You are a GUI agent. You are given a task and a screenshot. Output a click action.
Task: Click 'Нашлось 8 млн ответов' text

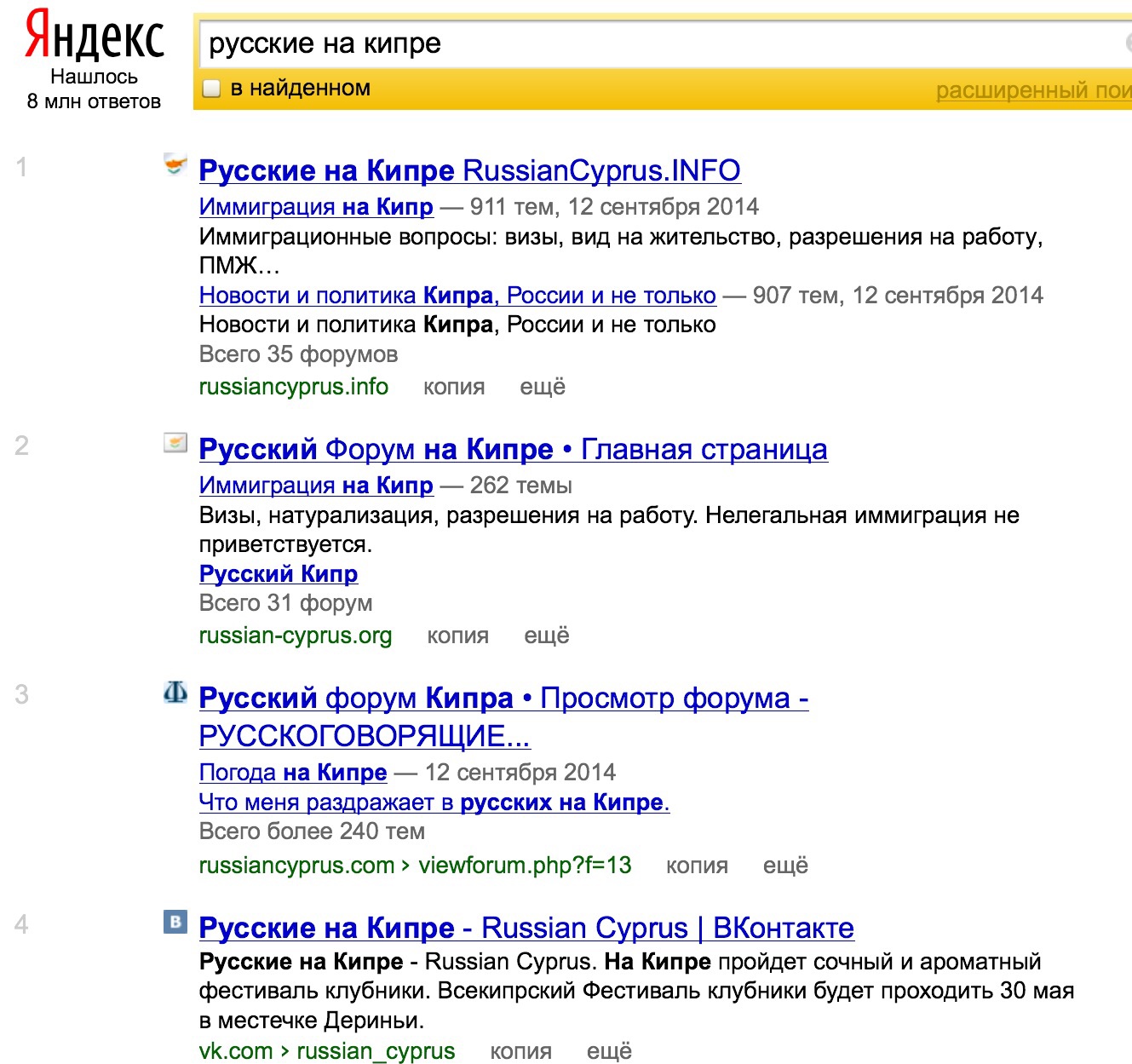point(94,89)
